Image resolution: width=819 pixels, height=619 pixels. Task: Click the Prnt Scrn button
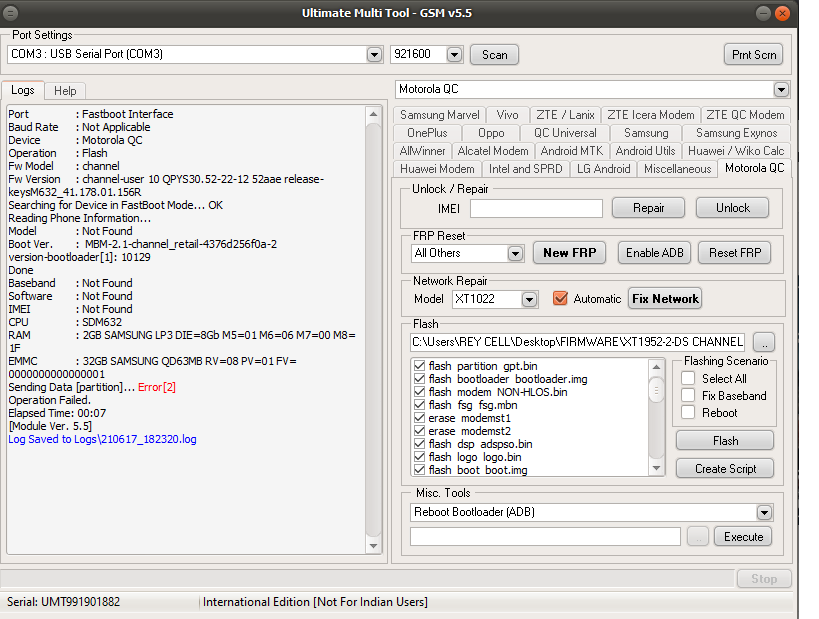[754, 55]
